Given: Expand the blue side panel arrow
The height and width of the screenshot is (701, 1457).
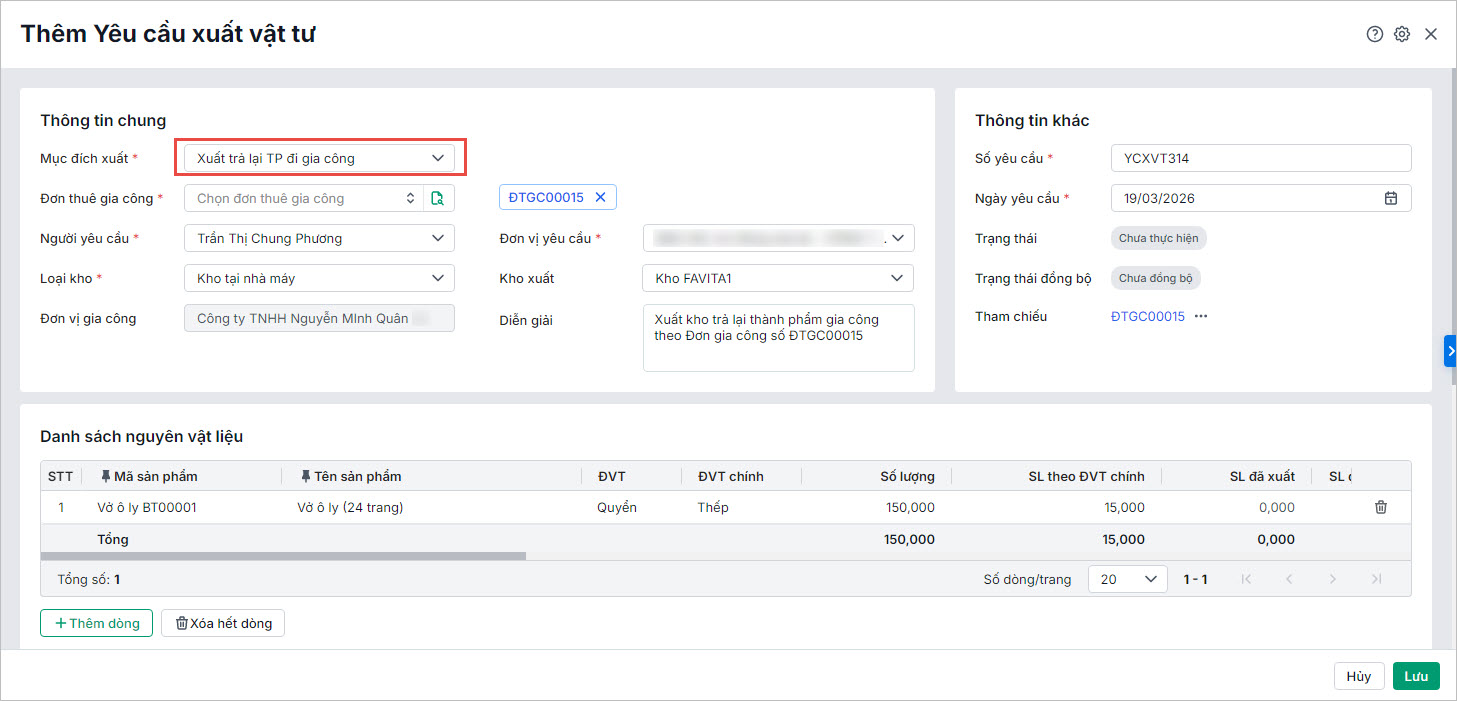Looking at the screenshot, I should pyautogui.click(x=1450, y=351).
